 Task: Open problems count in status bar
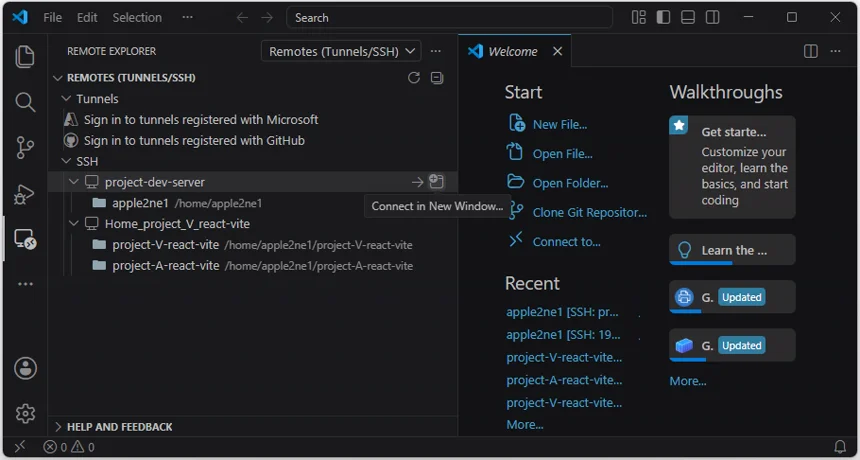[x=69, y=447]
